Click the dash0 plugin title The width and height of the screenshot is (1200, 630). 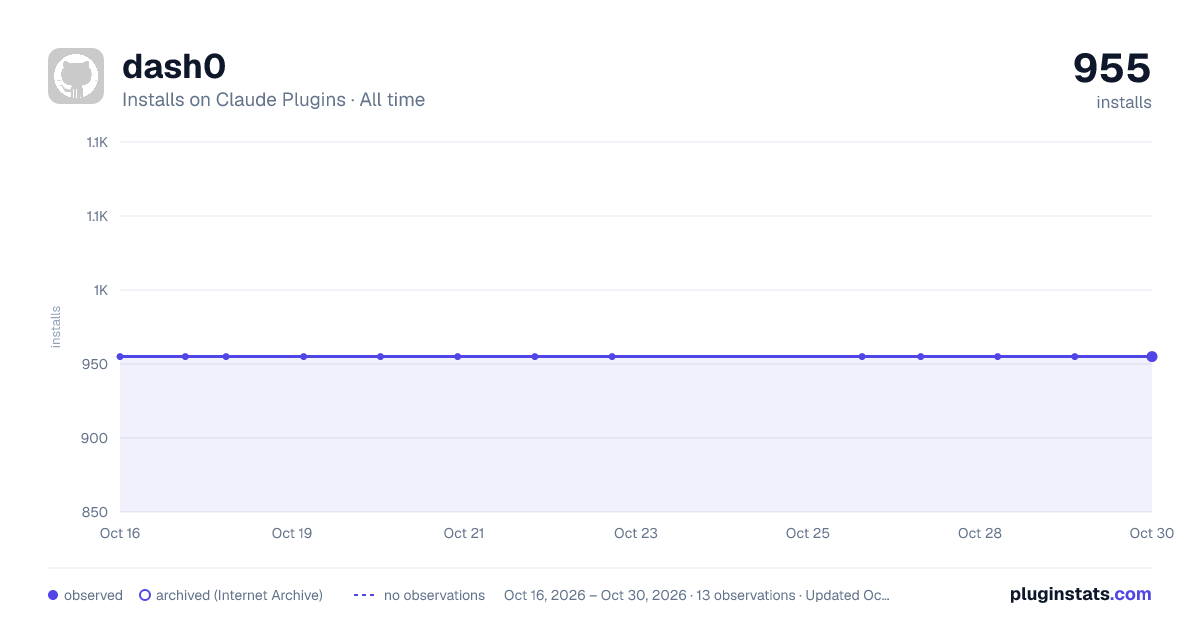pos(174,67)
